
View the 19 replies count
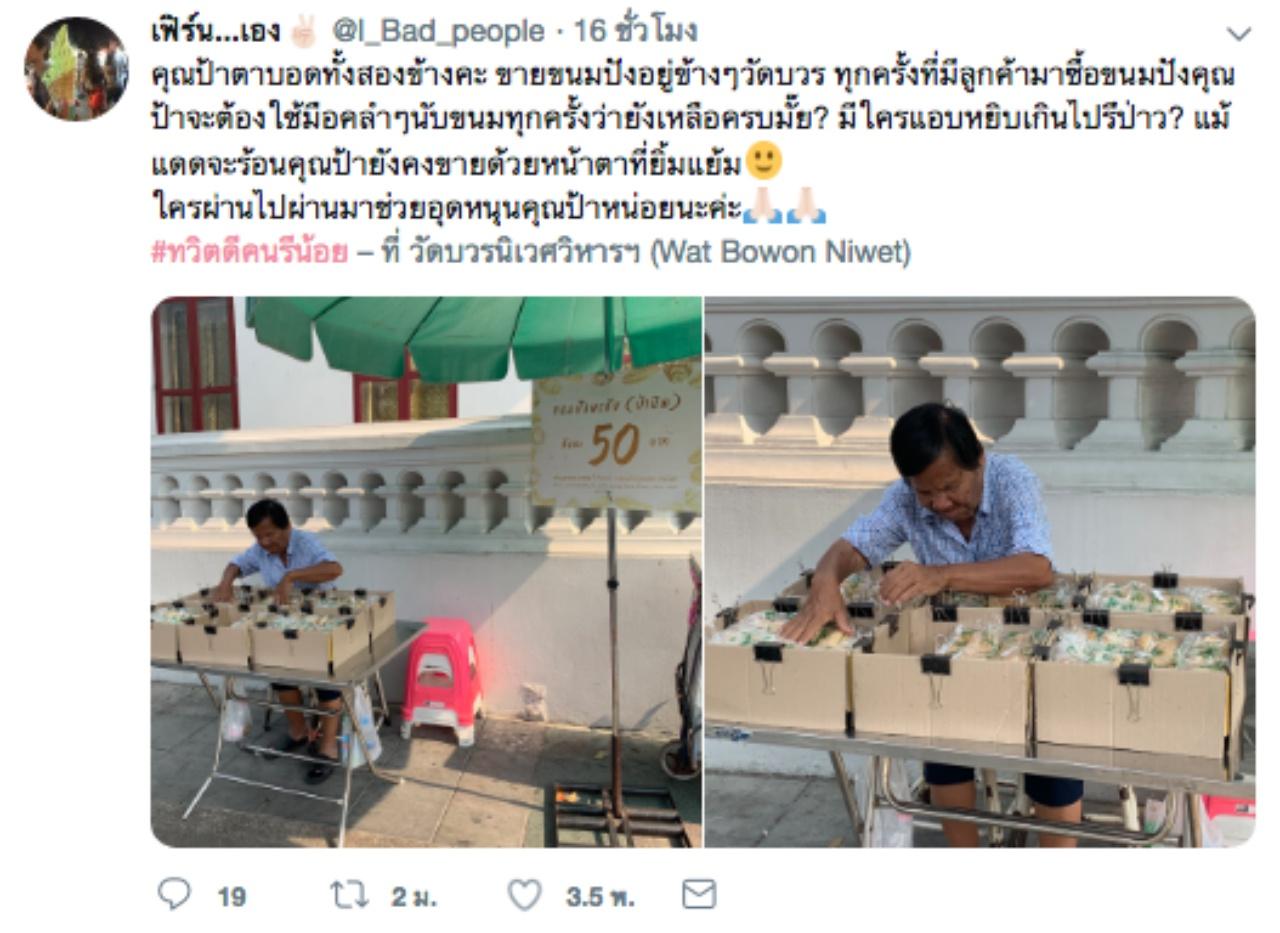pyautogui.click(x=231, y=896)
